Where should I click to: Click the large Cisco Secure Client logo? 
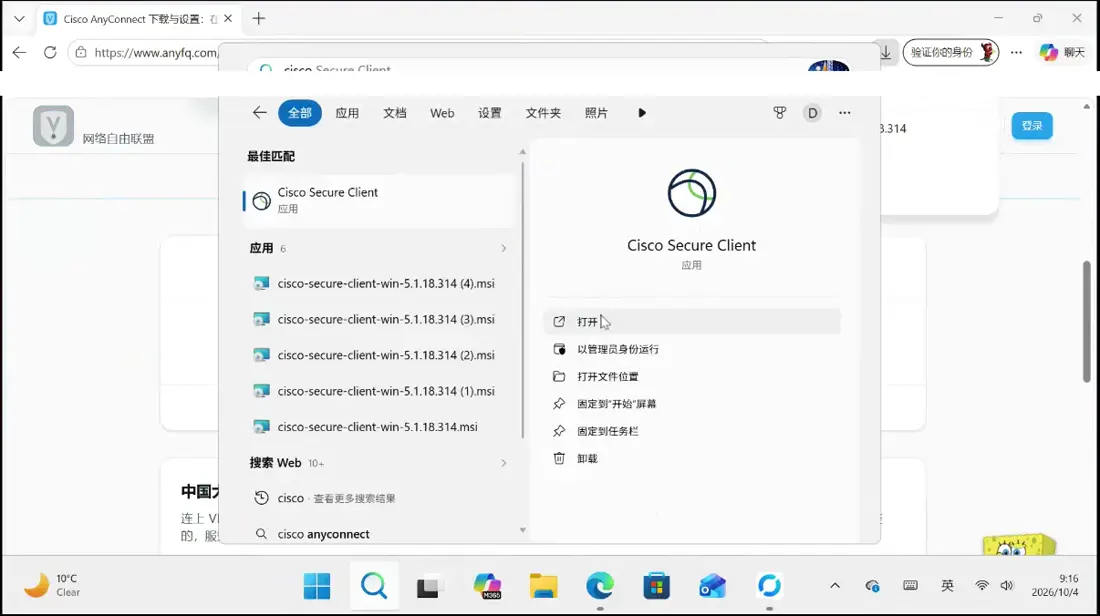692,193
